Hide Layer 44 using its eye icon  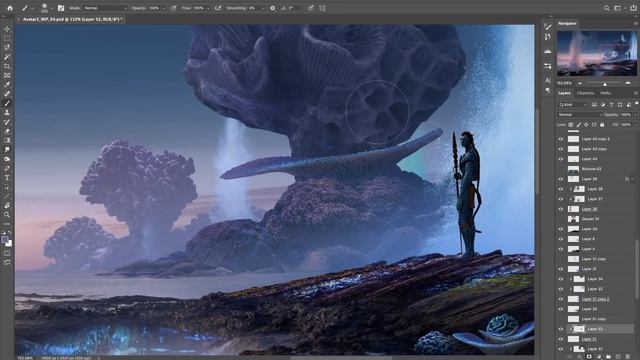(561, 159)
